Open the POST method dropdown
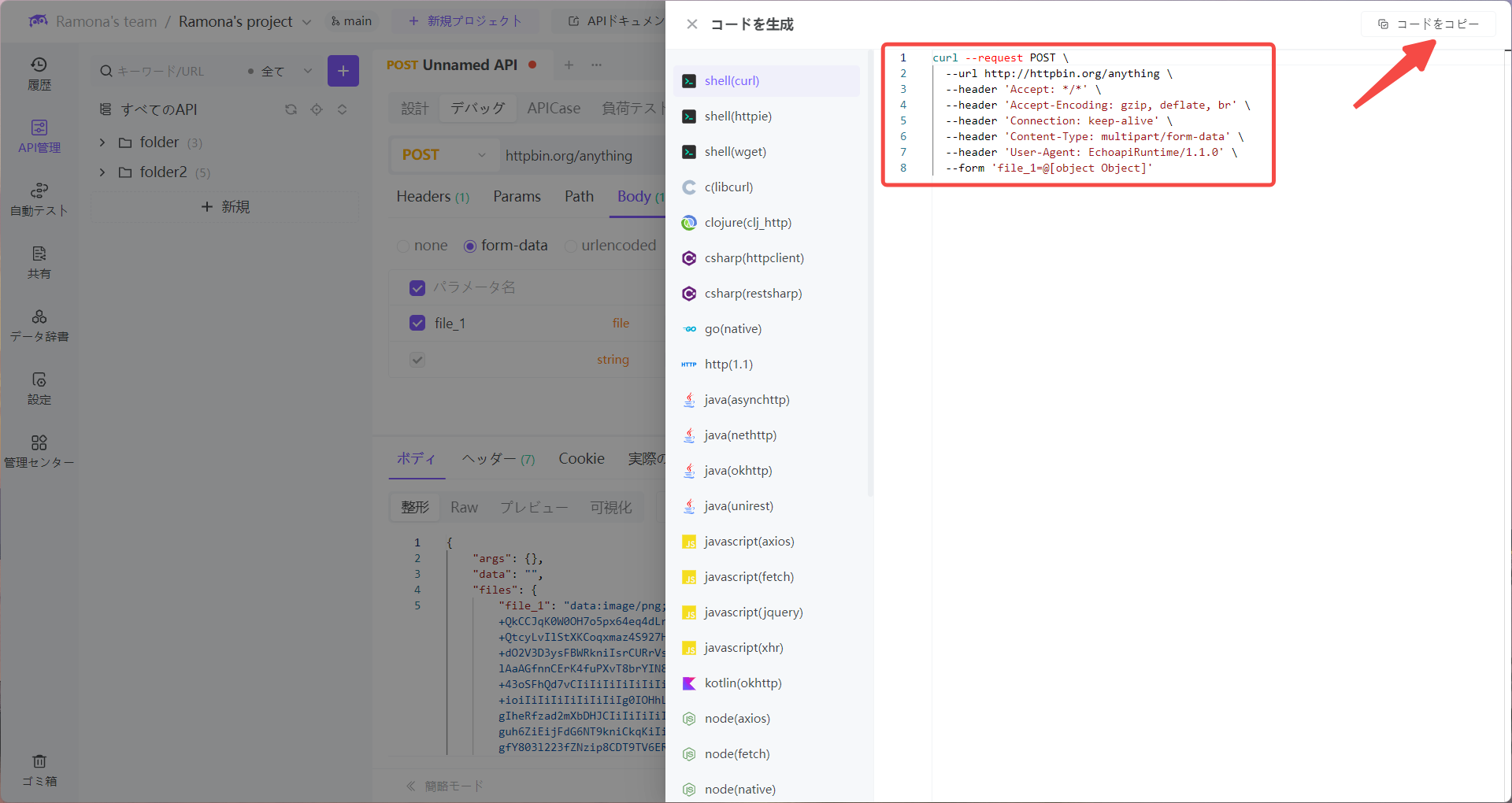Screen dimensions: 1512x803 tap(443, 155)
